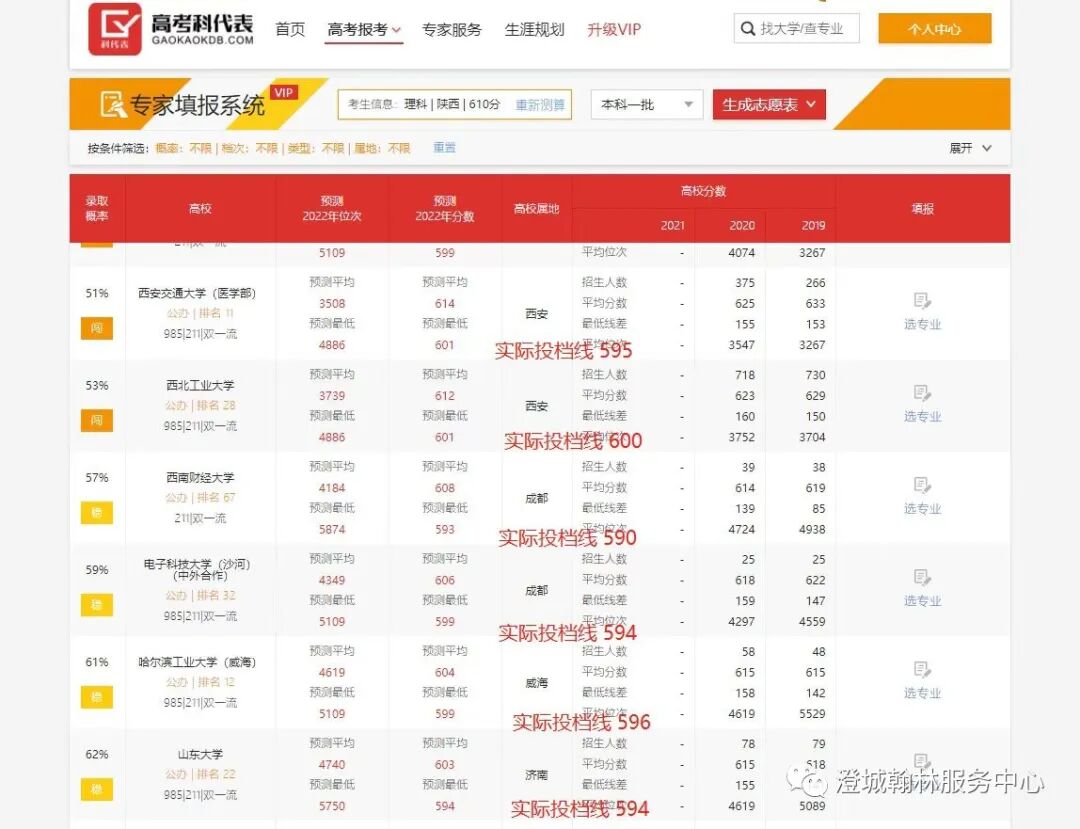Click the university name 哈尔滨工业大学（威海）
This screenshot has width=1080, height=829.
[x=197, y=662]
